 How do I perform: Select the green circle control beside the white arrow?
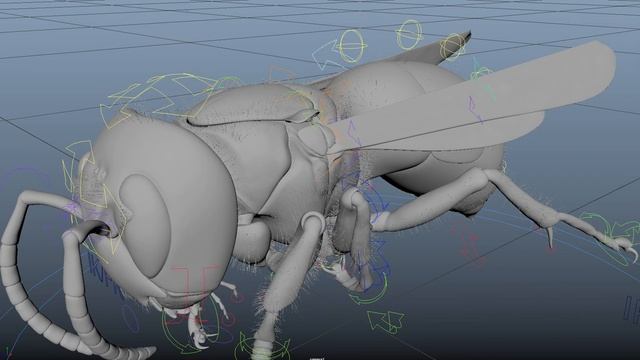pos(352,46)
